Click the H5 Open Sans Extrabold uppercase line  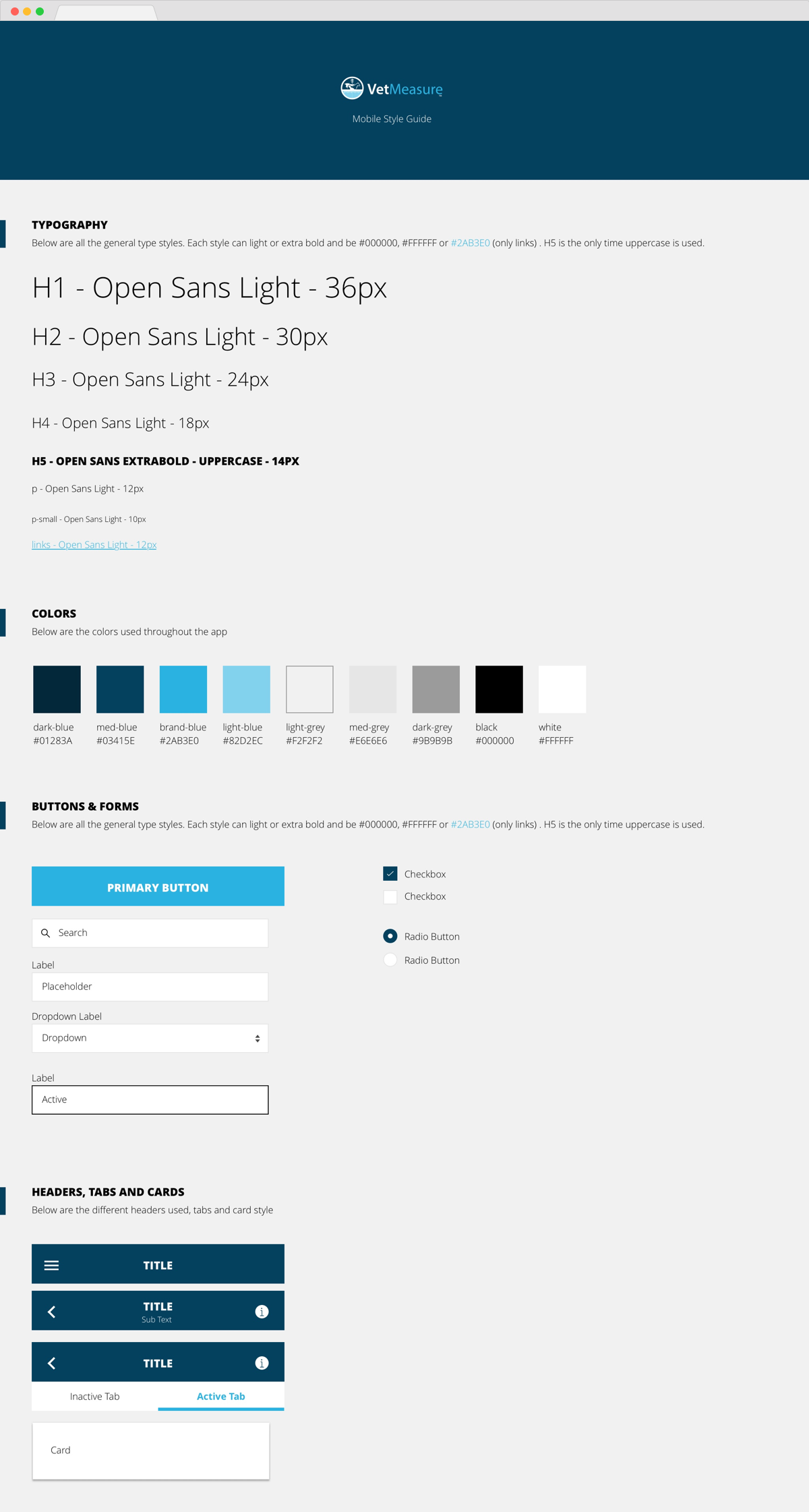point(165,461)
